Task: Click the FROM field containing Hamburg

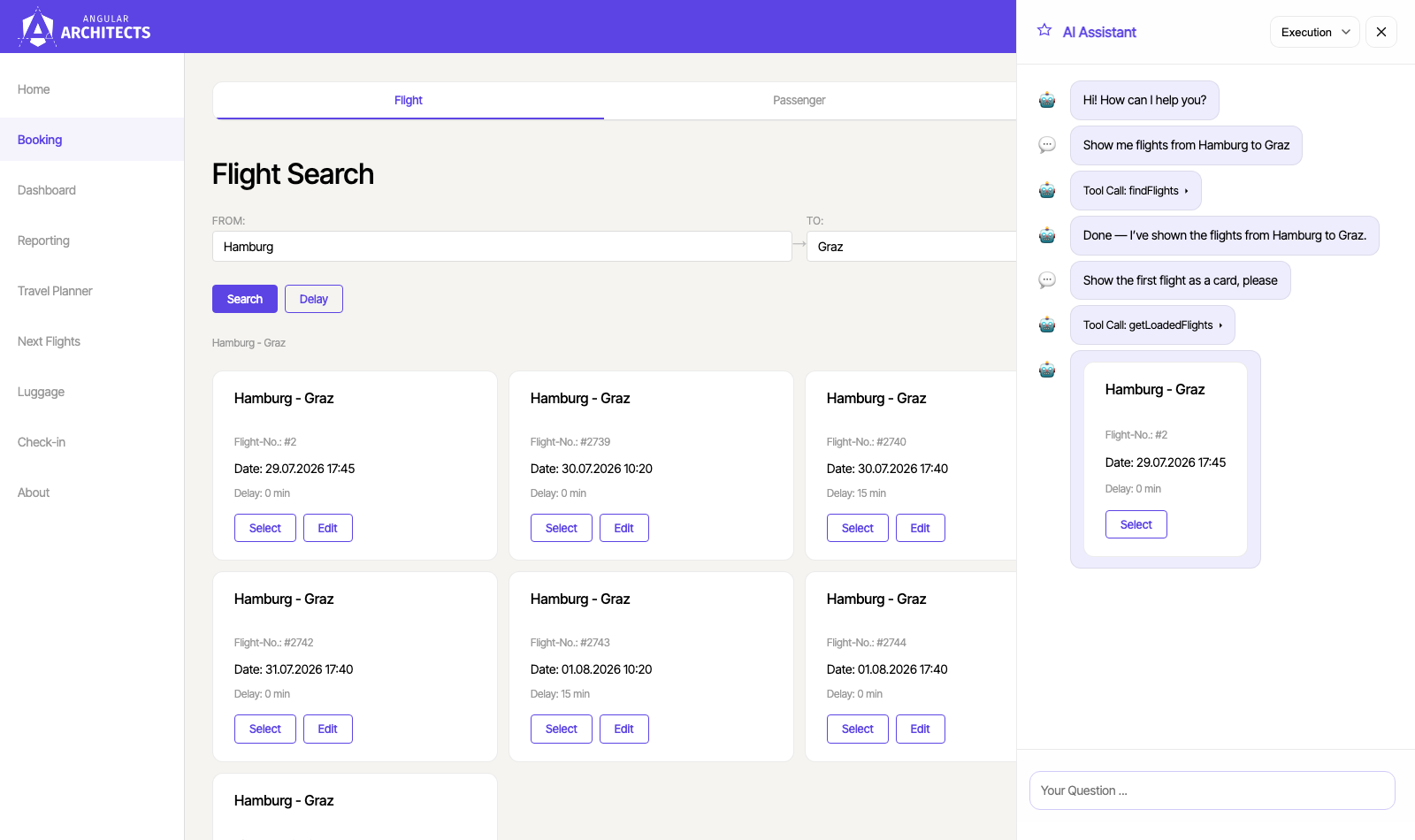Action: click(501, 247)
